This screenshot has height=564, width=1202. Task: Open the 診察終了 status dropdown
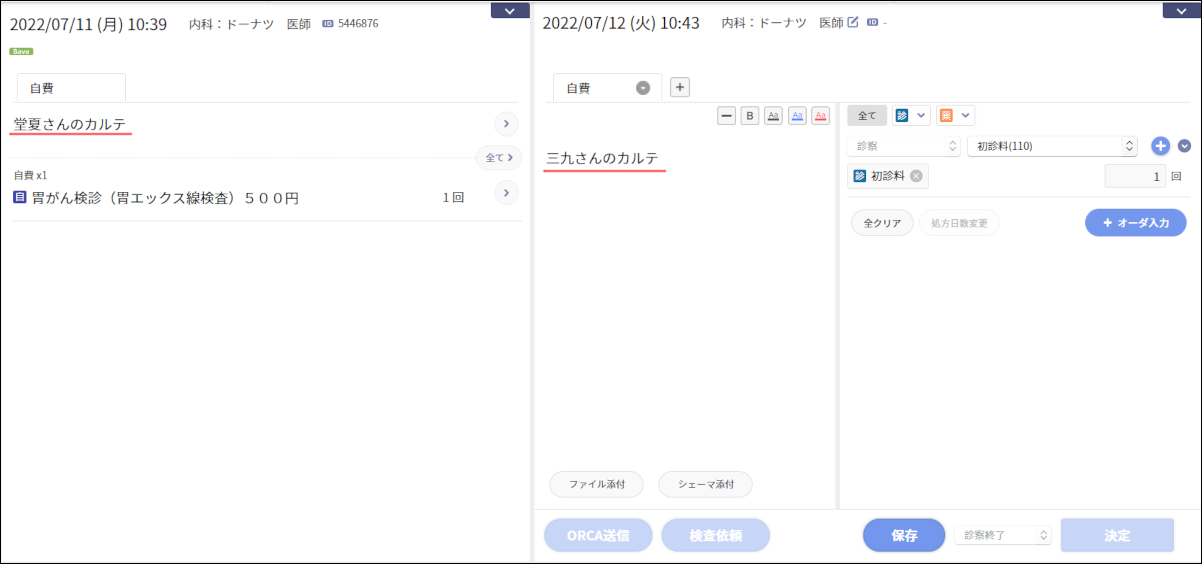(1003, 535)
